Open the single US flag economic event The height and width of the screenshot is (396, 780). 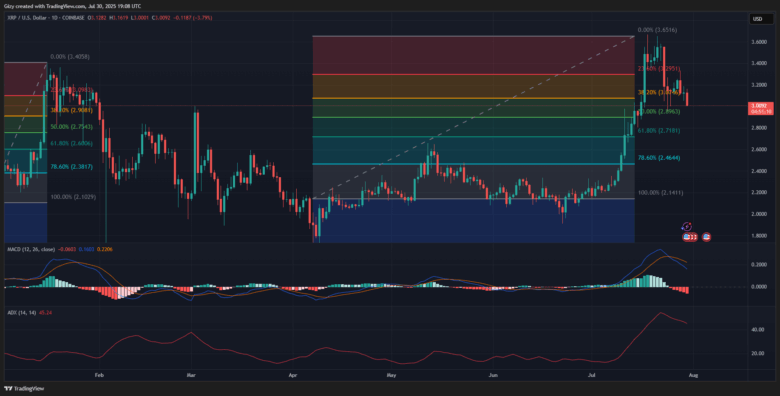click(706, 237)
